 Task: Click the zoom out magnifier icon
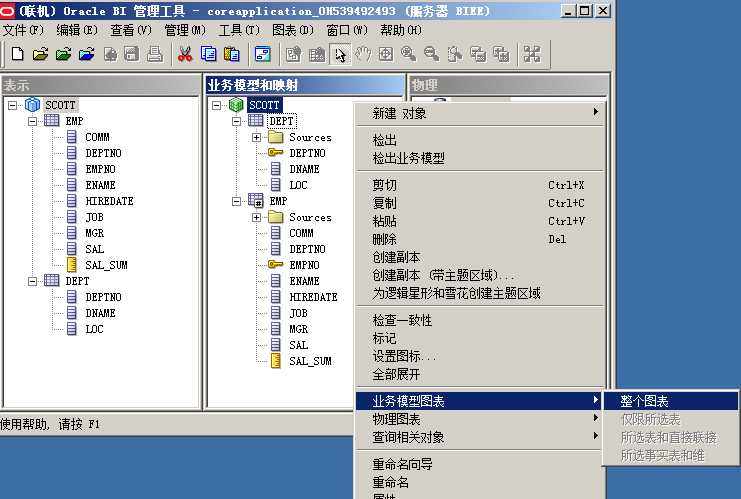(431, 54)
